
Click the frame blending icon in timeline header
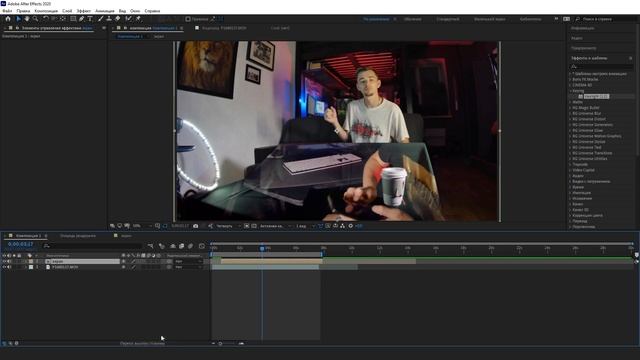(182, 246)
